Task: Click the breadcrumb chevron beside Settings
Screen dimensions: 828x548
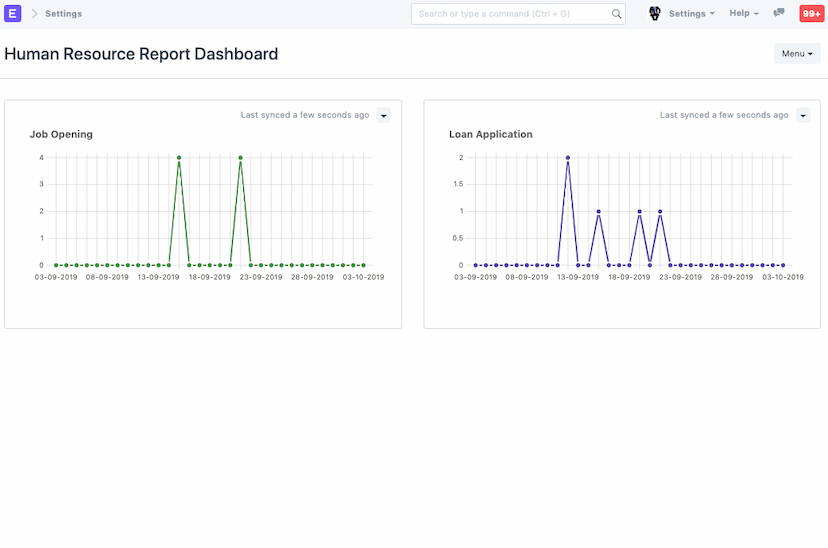Action: tap(34, 14)
